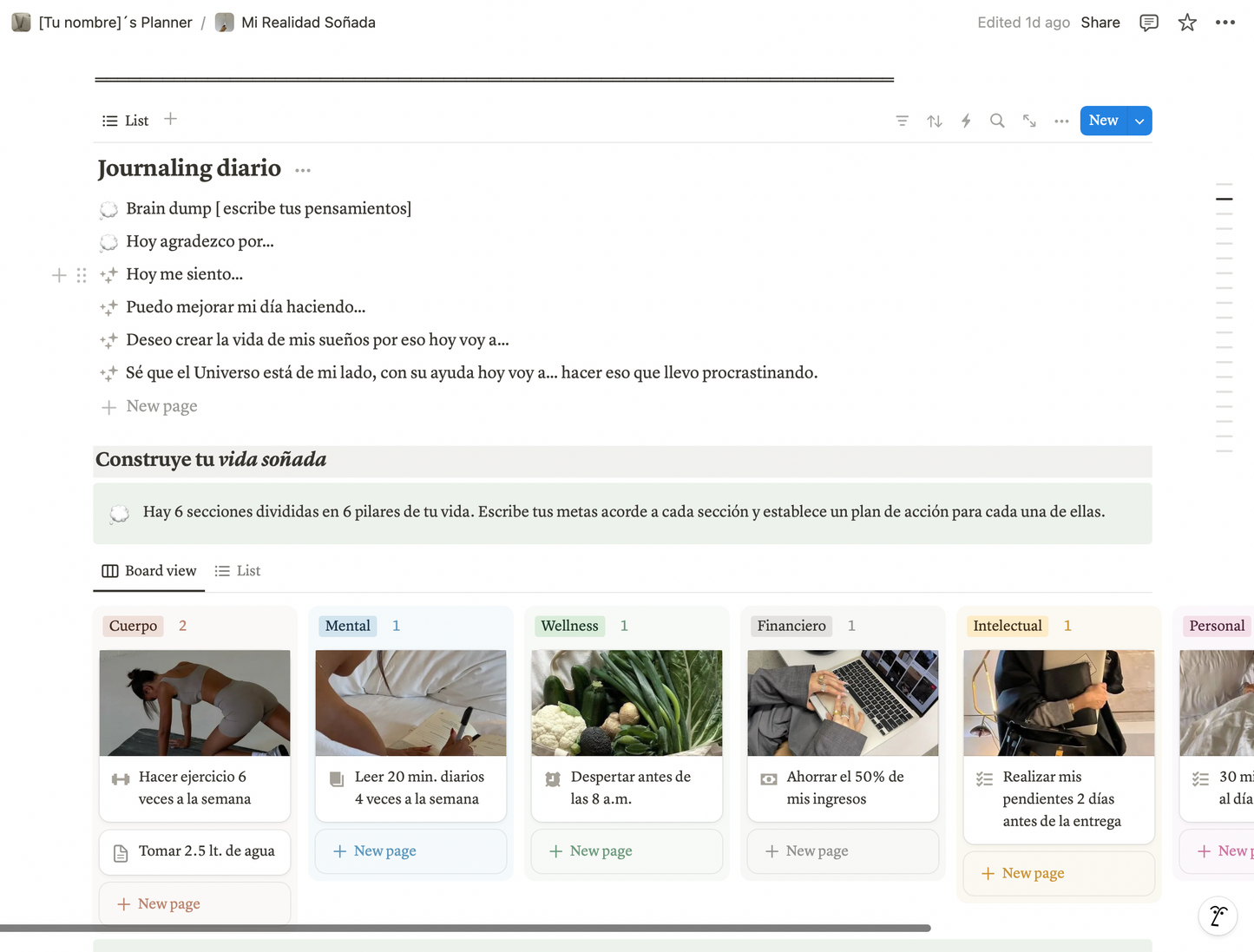Click Mental group tag
Viewport: 1254px width, 952px height.
coord(347,626)
